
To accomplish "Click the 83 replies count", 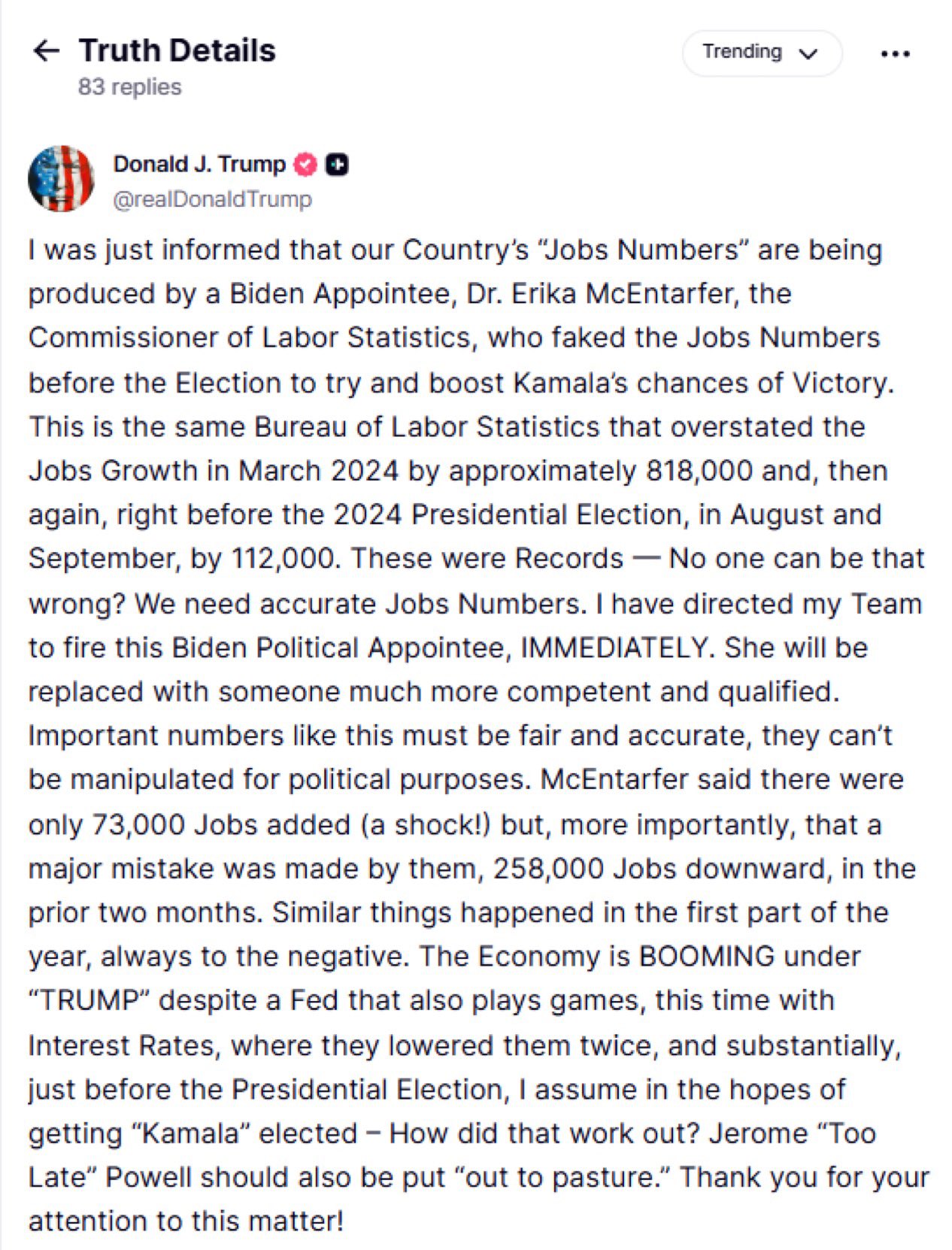I will tap(129, 87).
